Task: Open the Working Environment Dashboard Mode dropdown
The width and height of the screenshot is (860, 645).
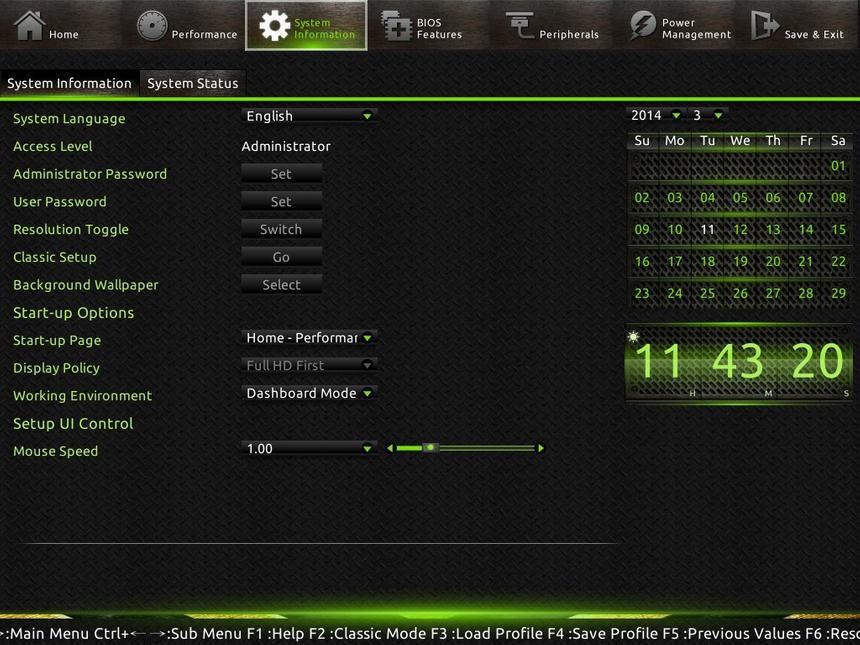Action: pos(308,393)
